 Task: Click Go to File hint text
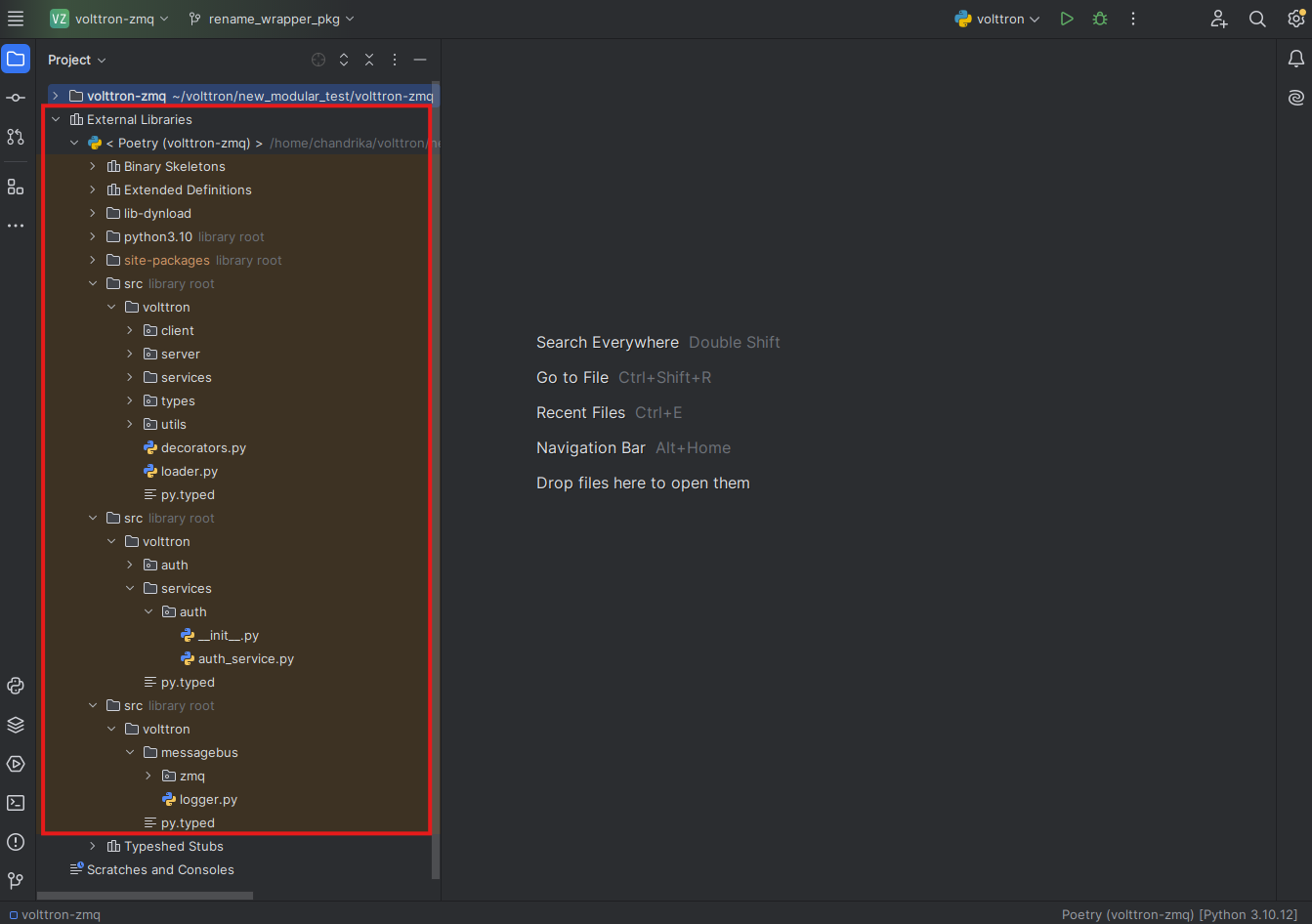572,377
